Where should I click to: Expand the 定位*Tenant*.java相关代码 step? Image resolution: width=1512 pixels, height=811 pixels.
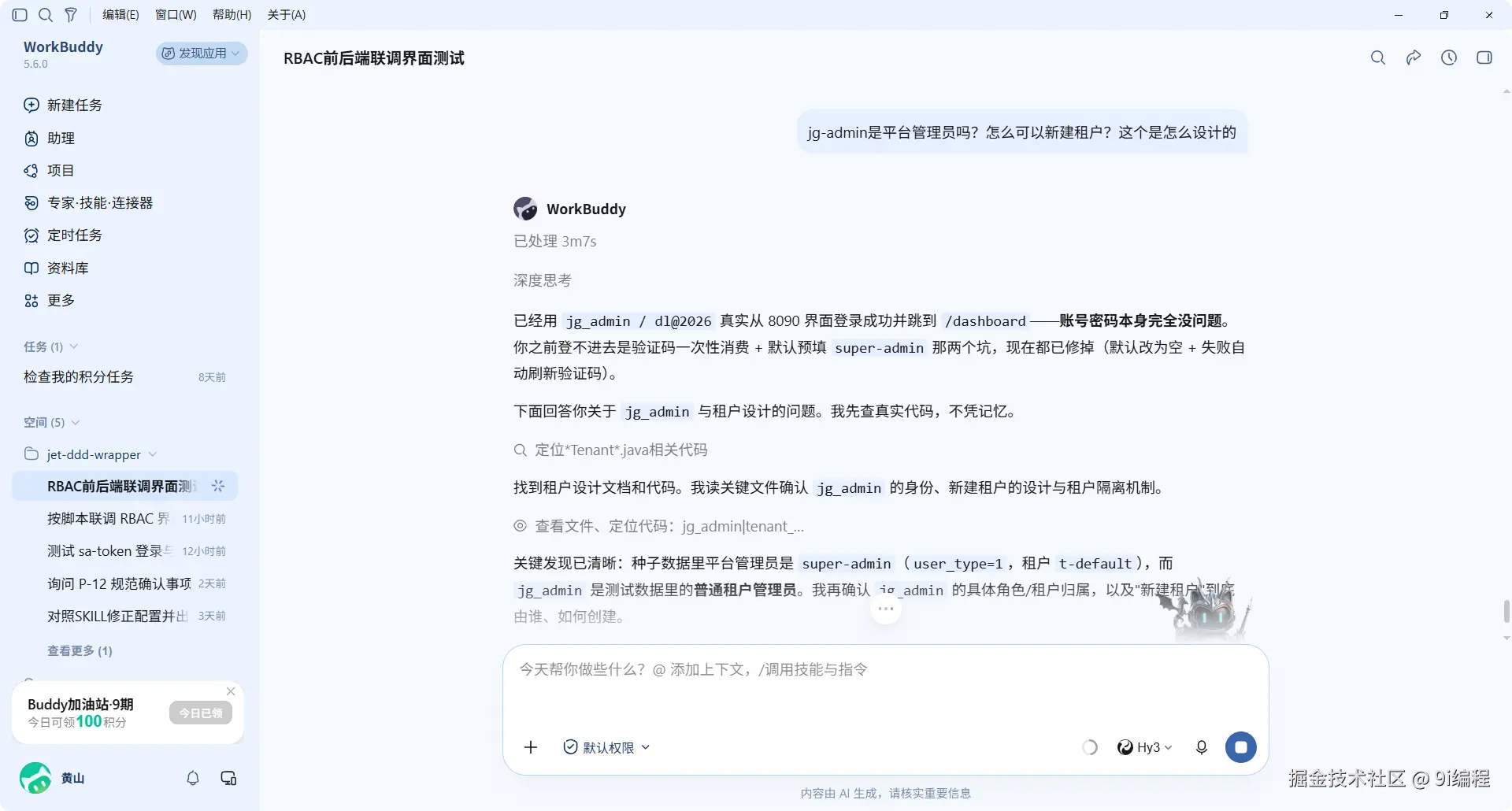click(611, 450)
